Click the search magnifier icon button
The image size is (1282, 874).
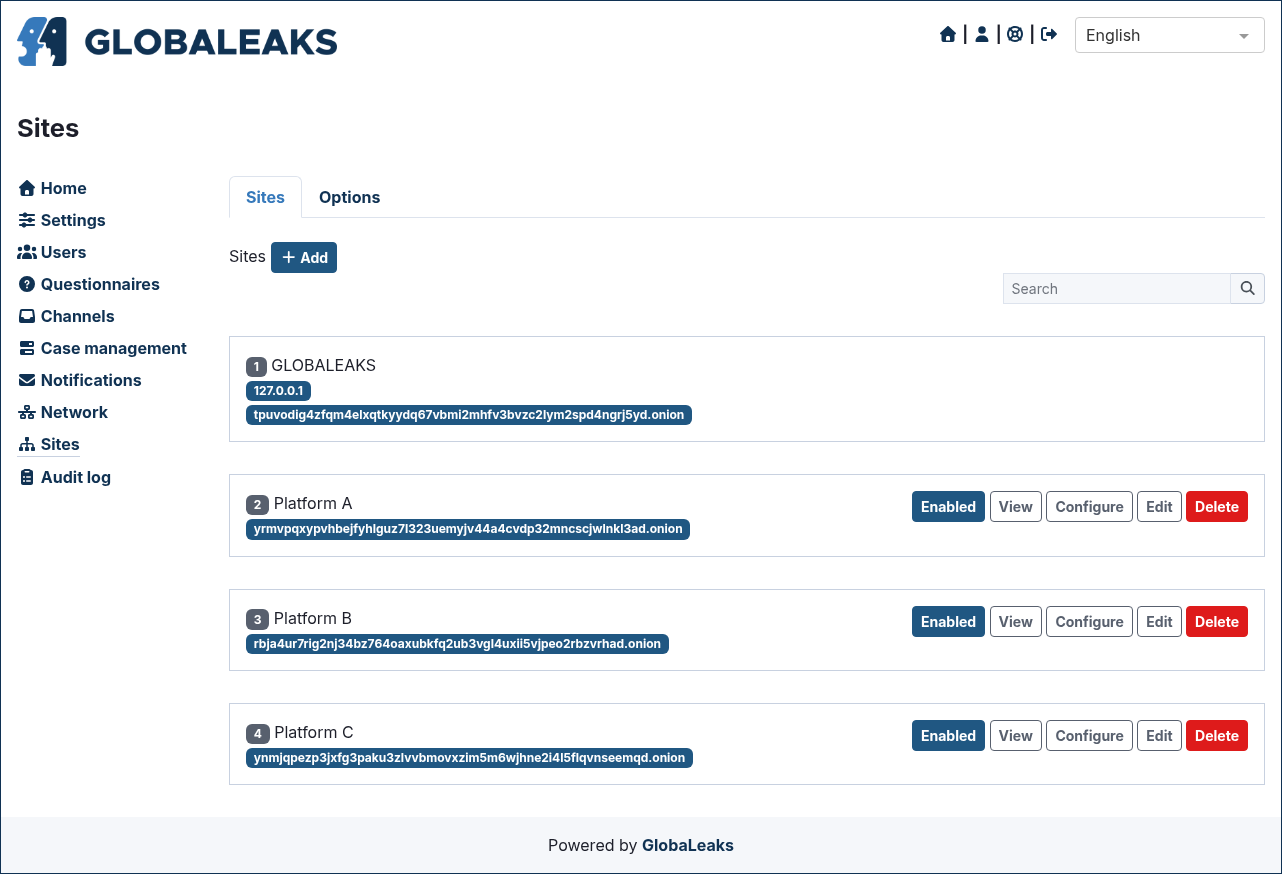[1247, 288]
